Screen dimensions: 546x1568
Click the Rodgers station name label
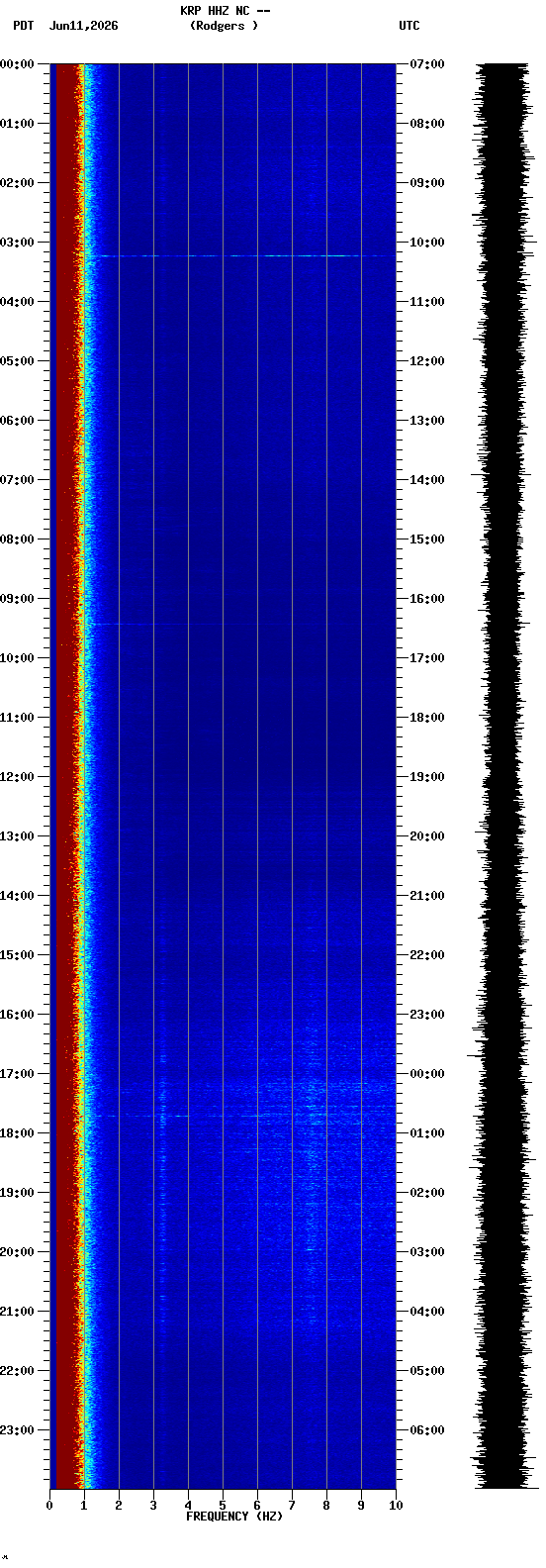pyautogui.click(x=225, y=26)
